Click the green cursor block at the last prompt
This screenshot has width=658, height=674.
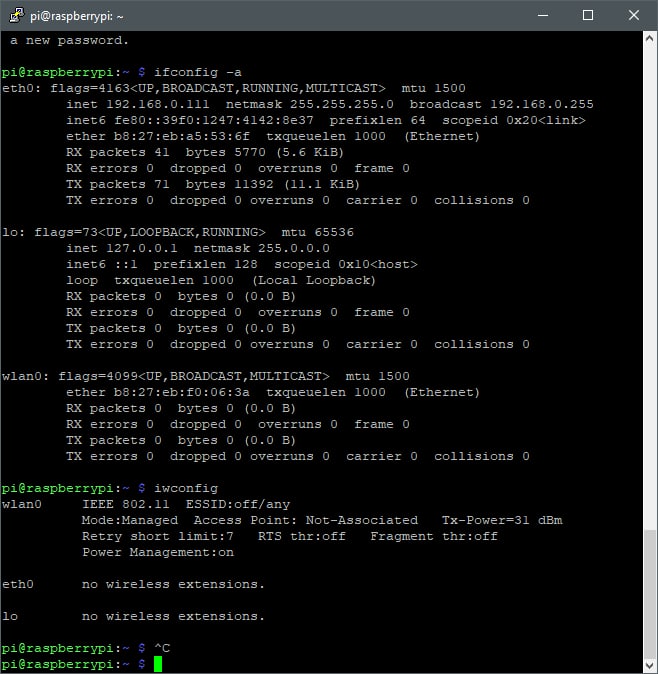coord(158,664)
